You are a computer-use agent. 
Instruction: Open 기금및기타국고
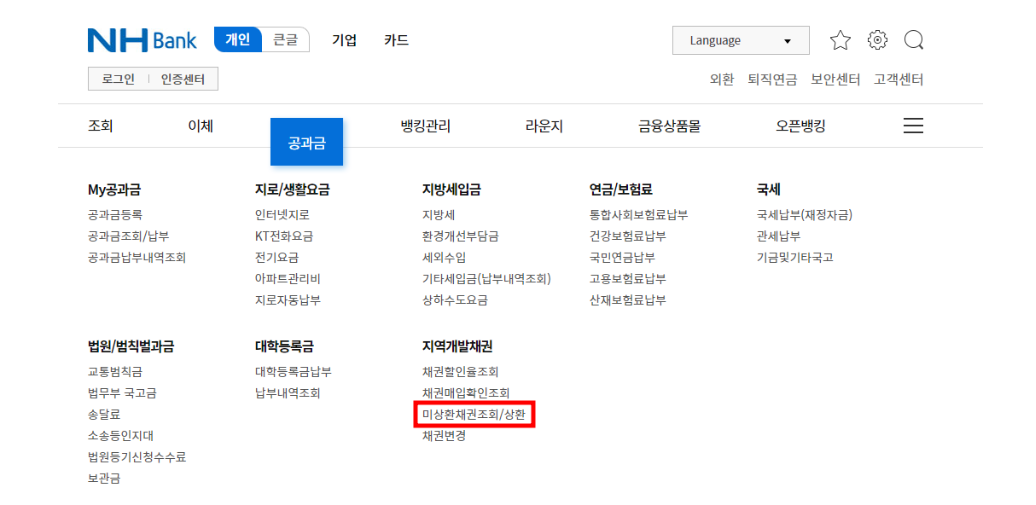[x=795, y=258]
